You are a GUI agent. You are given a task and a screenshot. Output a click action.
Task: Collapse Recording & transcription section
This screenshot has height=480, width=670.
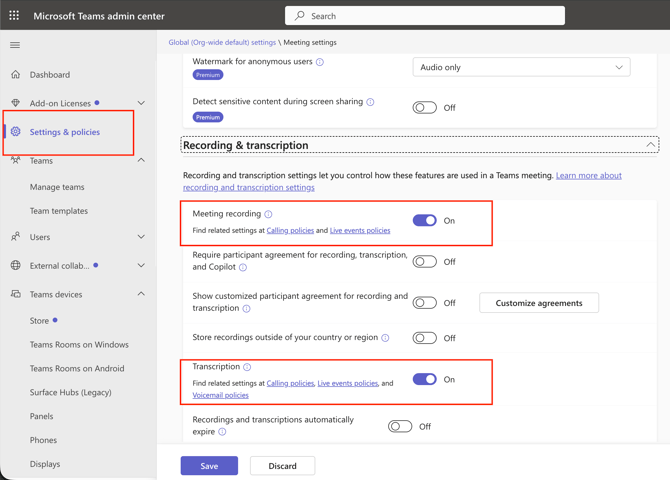[650, 145]
